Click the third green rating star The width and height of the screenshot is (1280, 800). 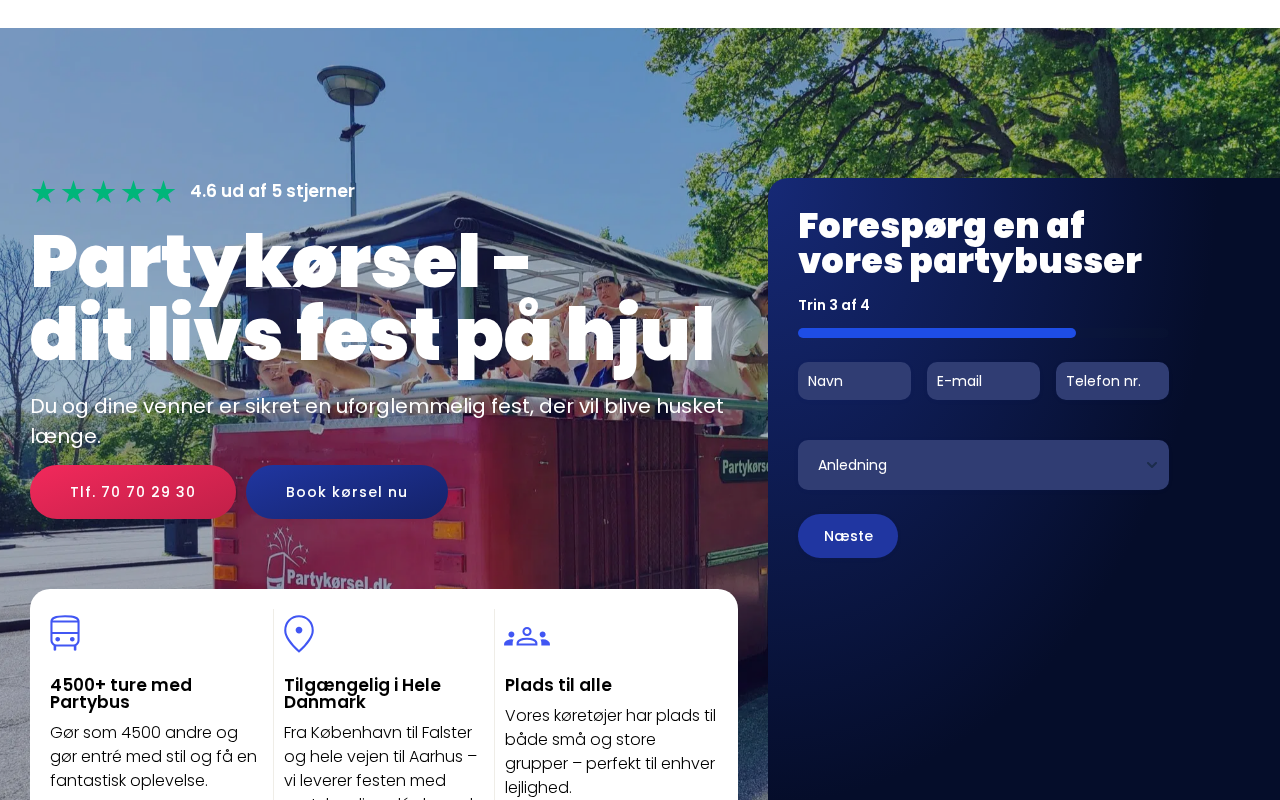point(103,192)
